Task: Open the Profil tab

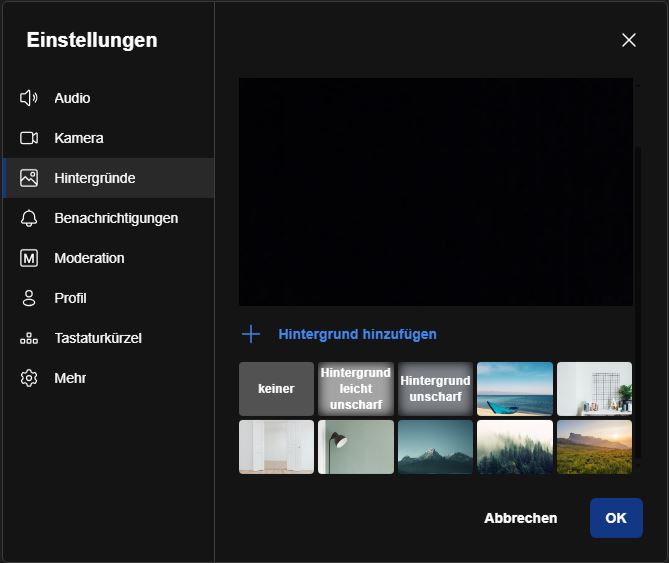Action: point(108,298)
